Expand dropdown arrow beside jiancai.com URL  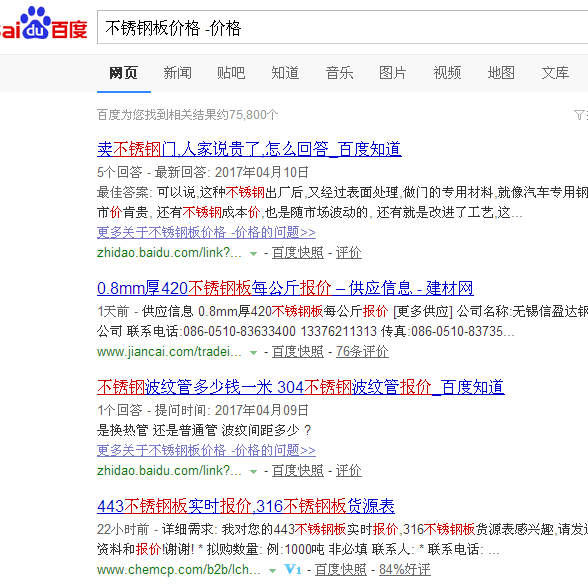(x=254, y=353)
